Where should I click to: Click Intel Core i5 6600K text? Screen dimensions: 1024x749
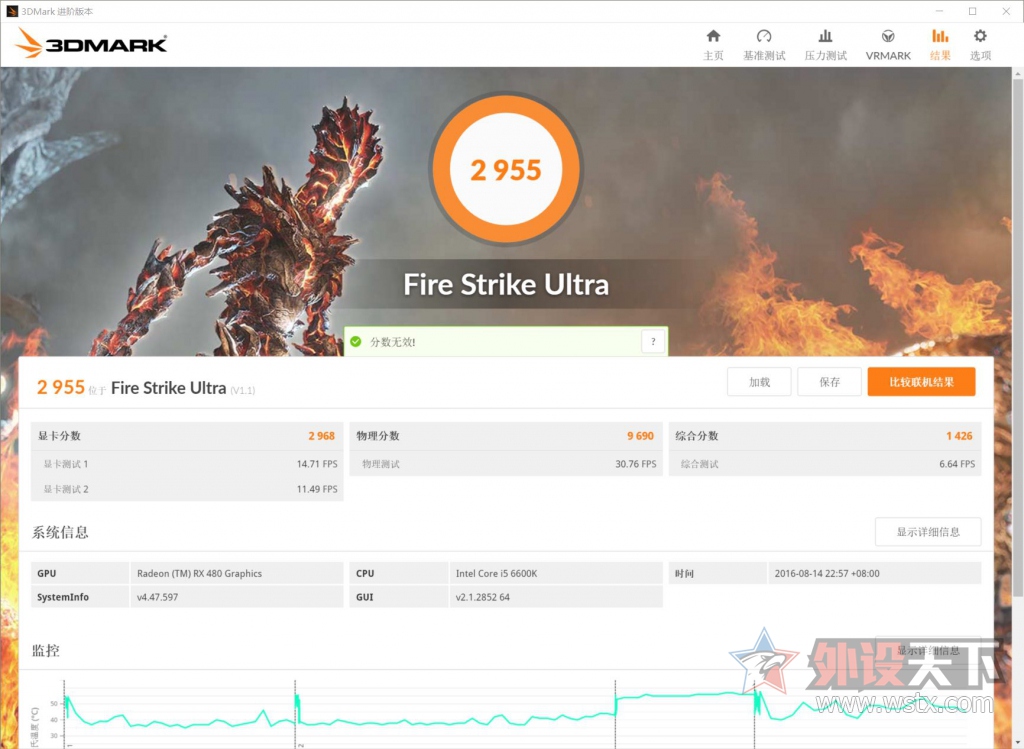496,573
